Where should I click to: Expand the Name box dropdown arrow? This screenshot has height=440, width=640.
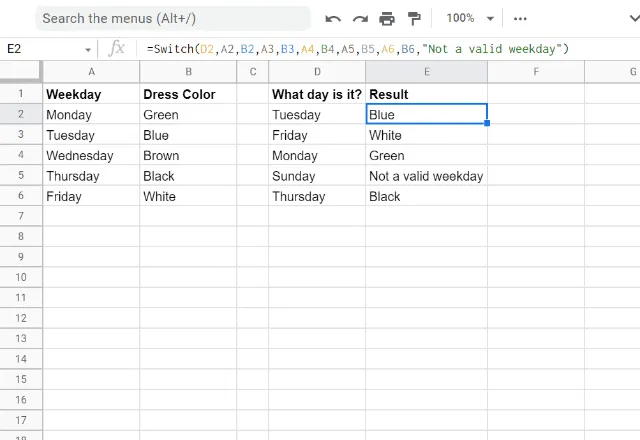pos(88,49)
